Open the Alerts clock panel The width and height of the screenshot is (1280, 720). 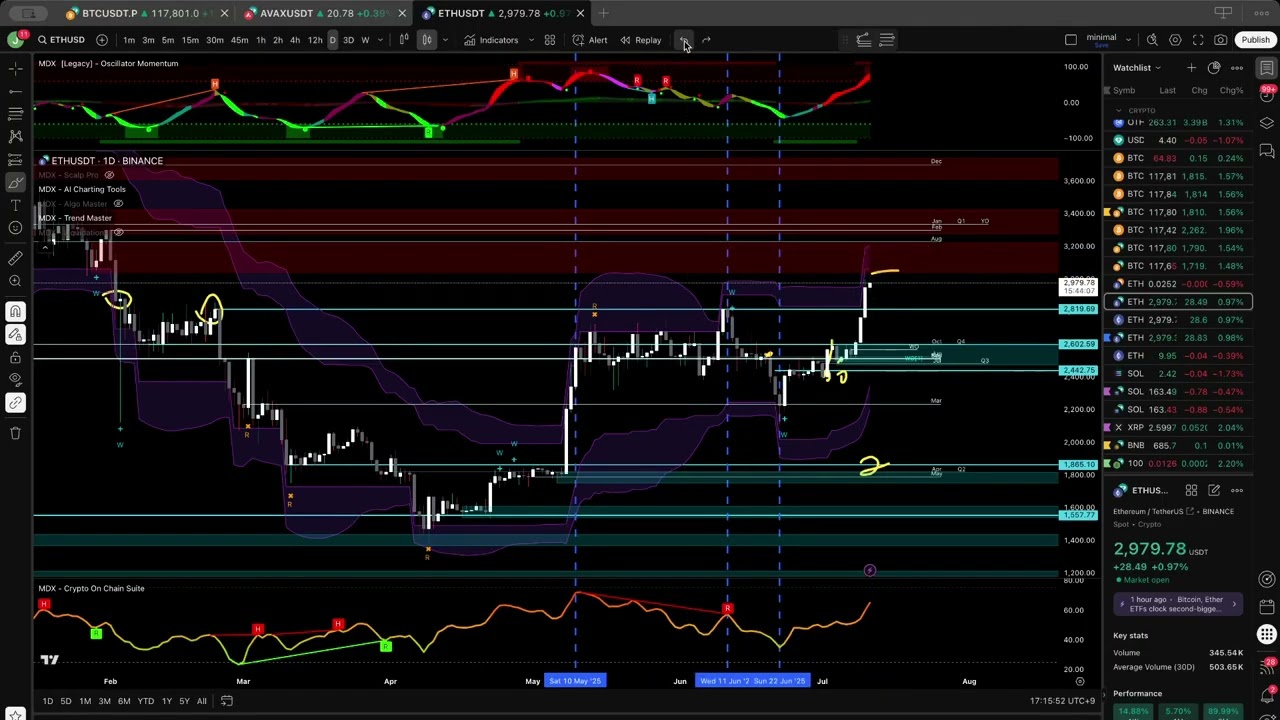(x=1267, y=96)
